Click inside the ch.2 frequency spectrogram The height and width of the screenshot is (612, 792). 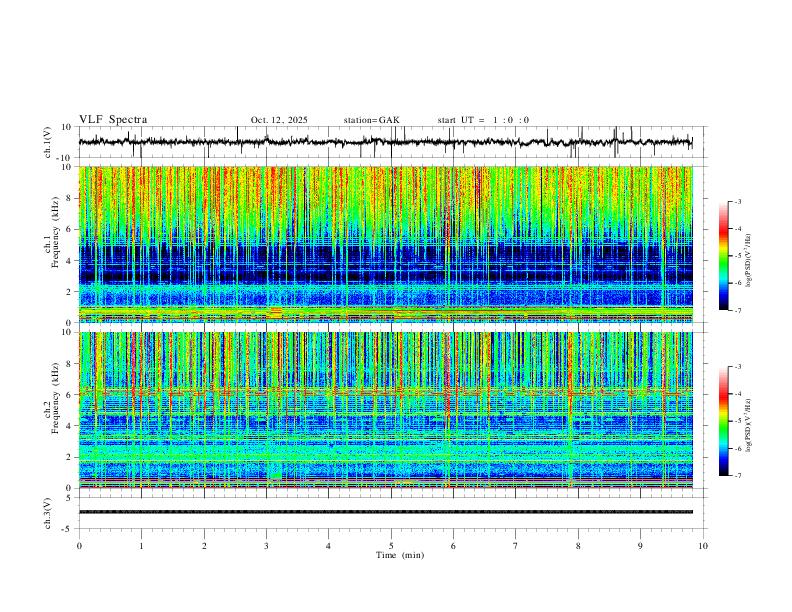(x=385, y=410)
